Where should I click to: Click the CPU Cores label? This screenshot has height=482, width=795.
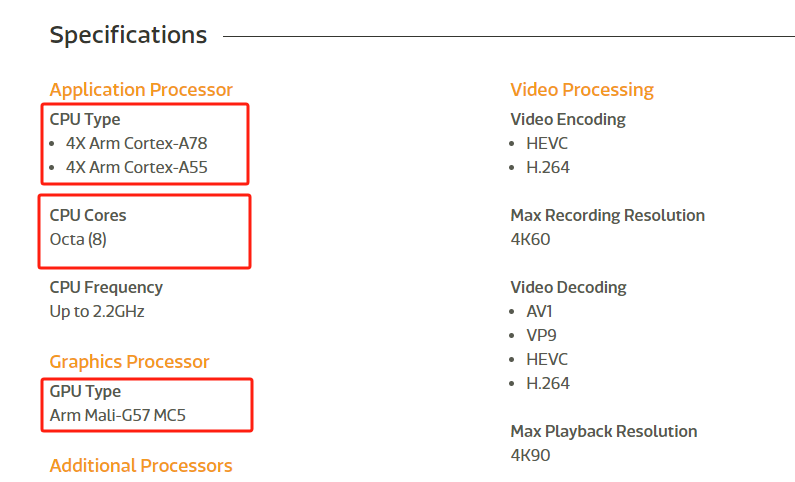[x=88, y=215]
